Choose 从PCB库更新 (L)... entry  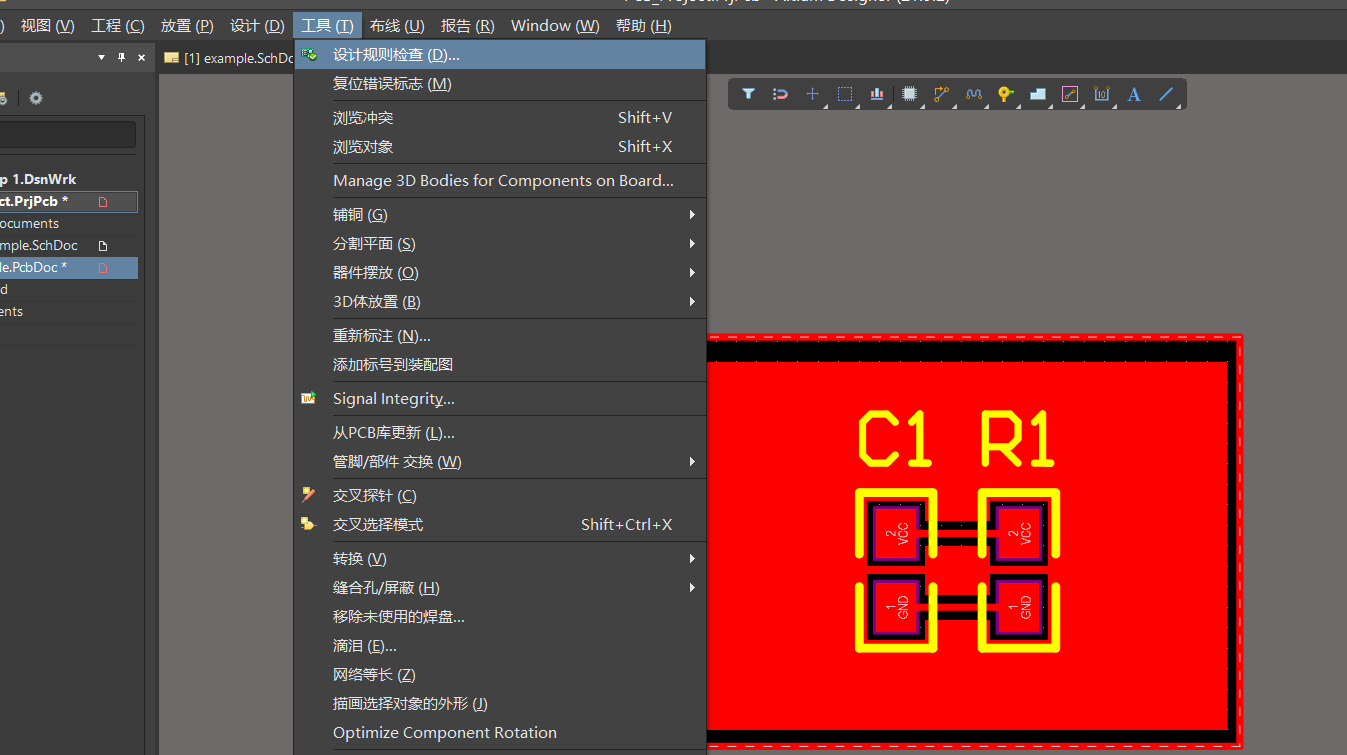[500, 433]
